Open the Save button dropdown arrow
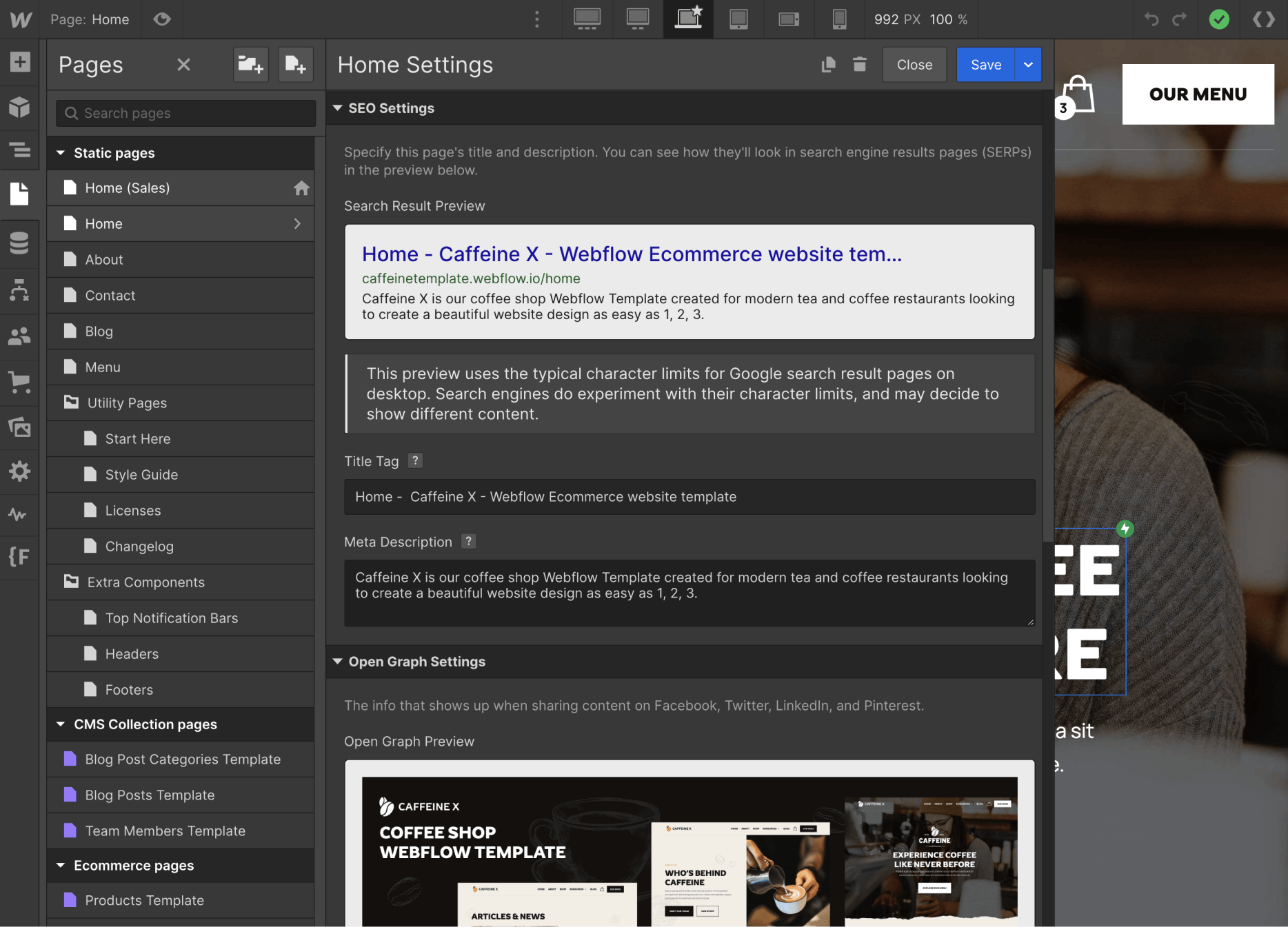Image resolution: width=1288 pixels, height=927 pixels. 1027,64
